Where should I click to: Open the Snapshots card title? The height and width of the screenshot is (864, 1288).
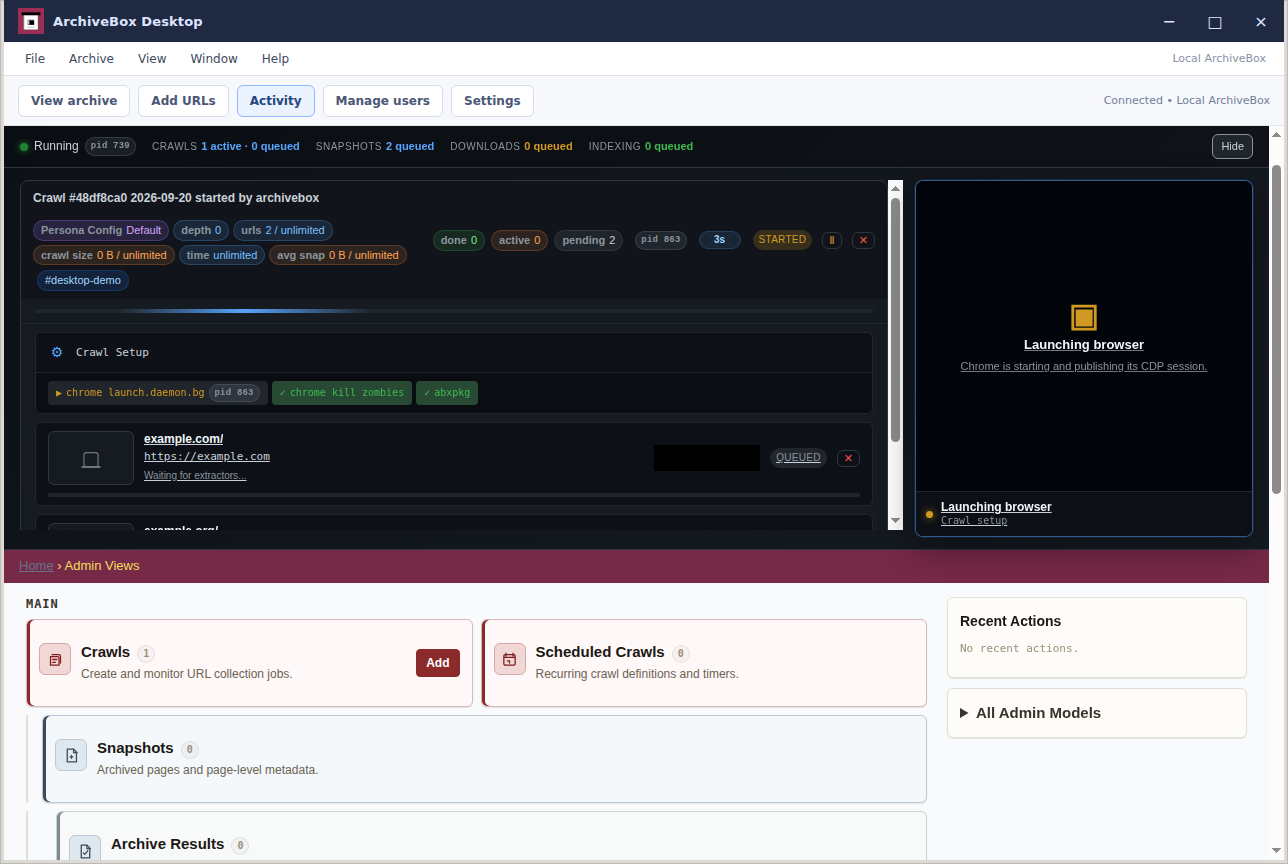coord(135,748)
